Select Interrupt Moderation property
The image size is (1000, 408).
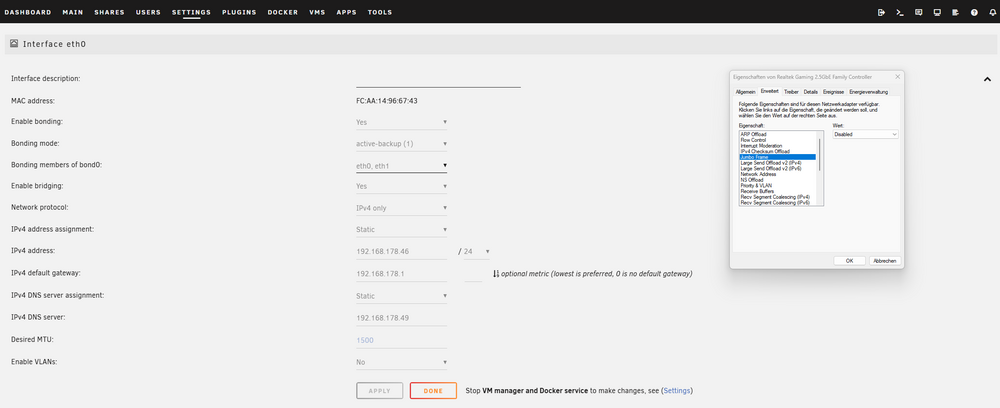tap(777, 145)
